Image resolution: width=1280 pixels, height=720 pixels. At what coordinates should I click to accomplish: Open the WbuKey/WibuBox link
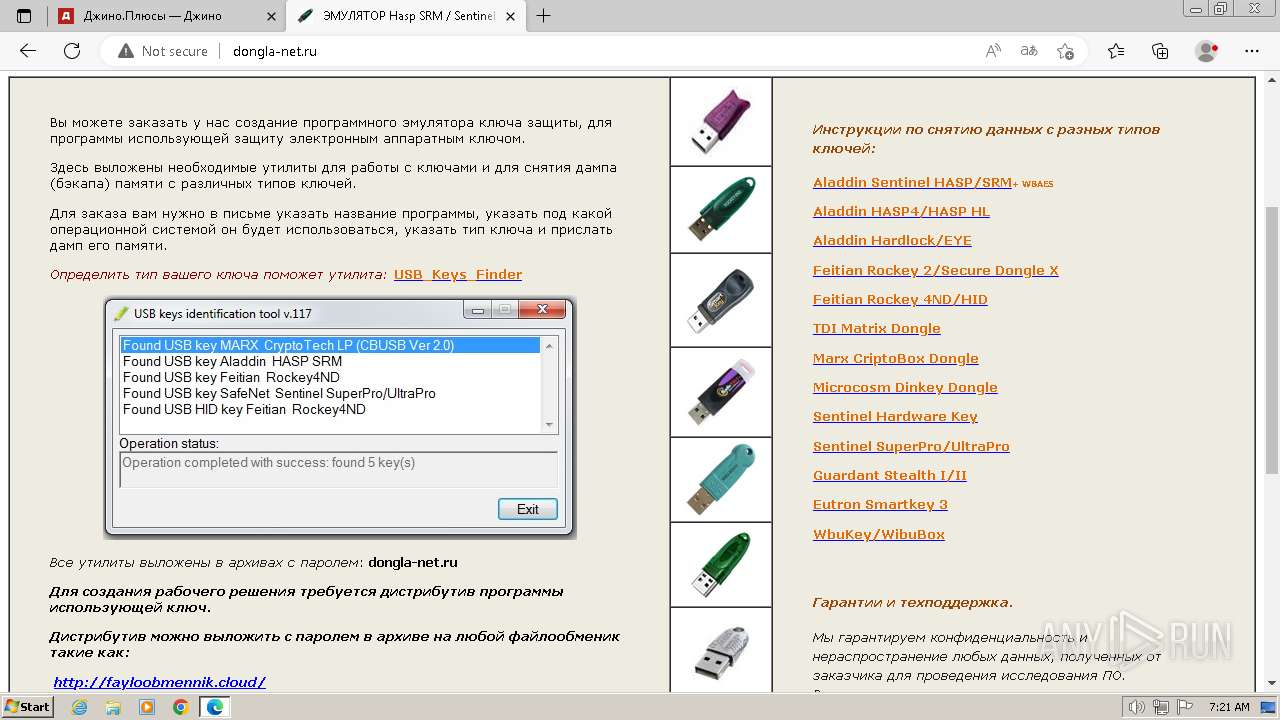tap(879, 535)
